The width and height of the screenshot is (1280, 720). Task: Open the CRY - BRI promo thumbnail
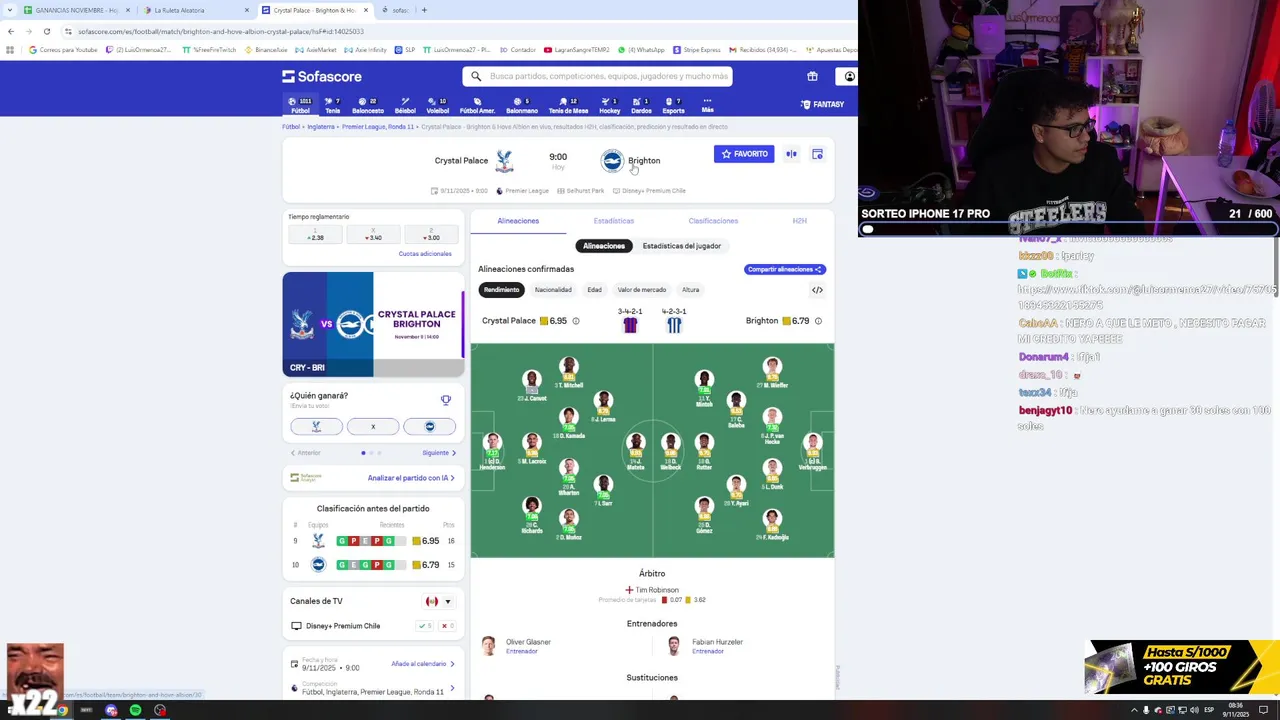[373, 324]
